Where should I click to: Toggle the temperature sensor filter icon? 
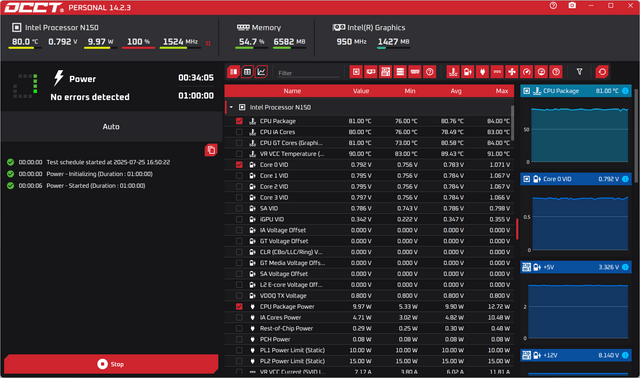[x=453, y=72]
